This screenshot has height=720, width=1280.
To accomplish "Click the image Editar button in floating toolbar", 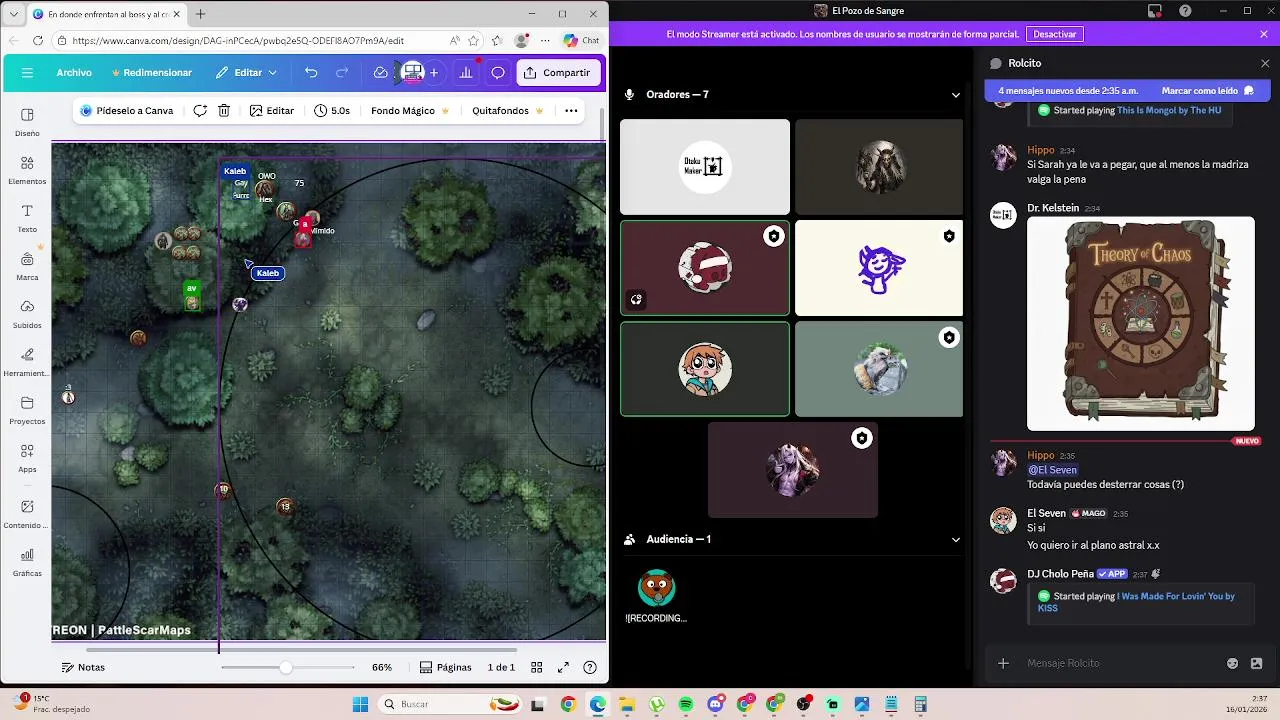I will pos(271,111).
